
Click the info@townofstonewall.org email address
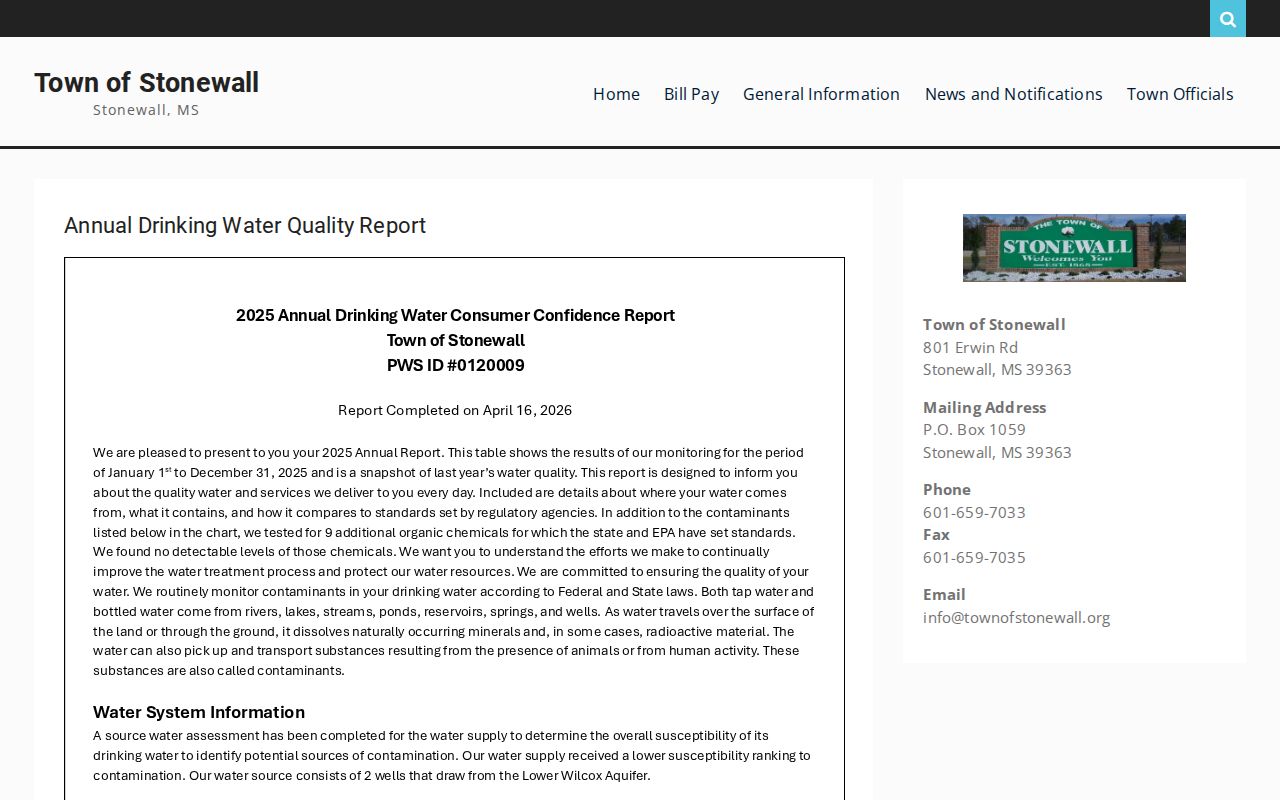click(x=1016, y=617)
